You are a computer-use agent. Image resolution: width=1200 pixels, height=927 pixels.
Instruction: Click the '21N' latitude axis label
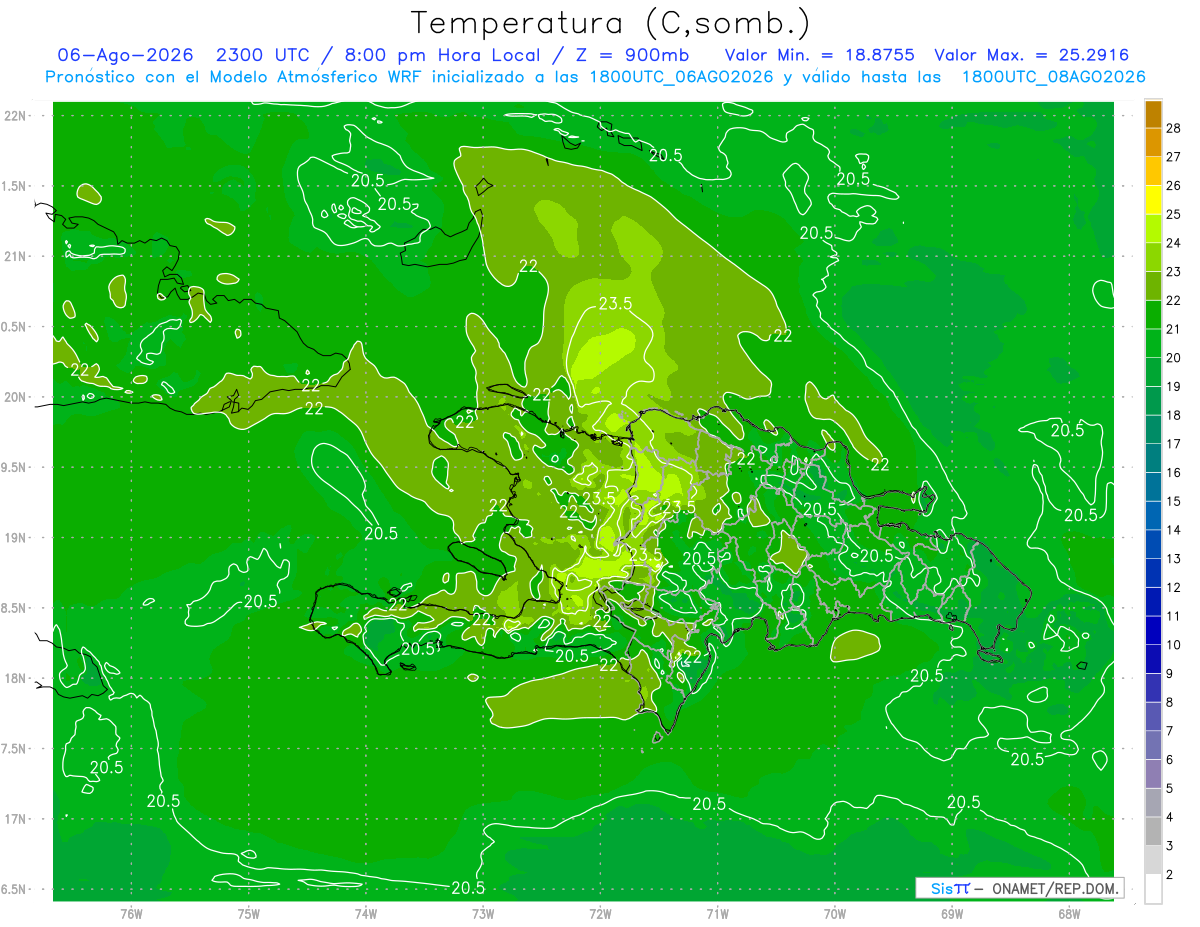click(15, 256)
